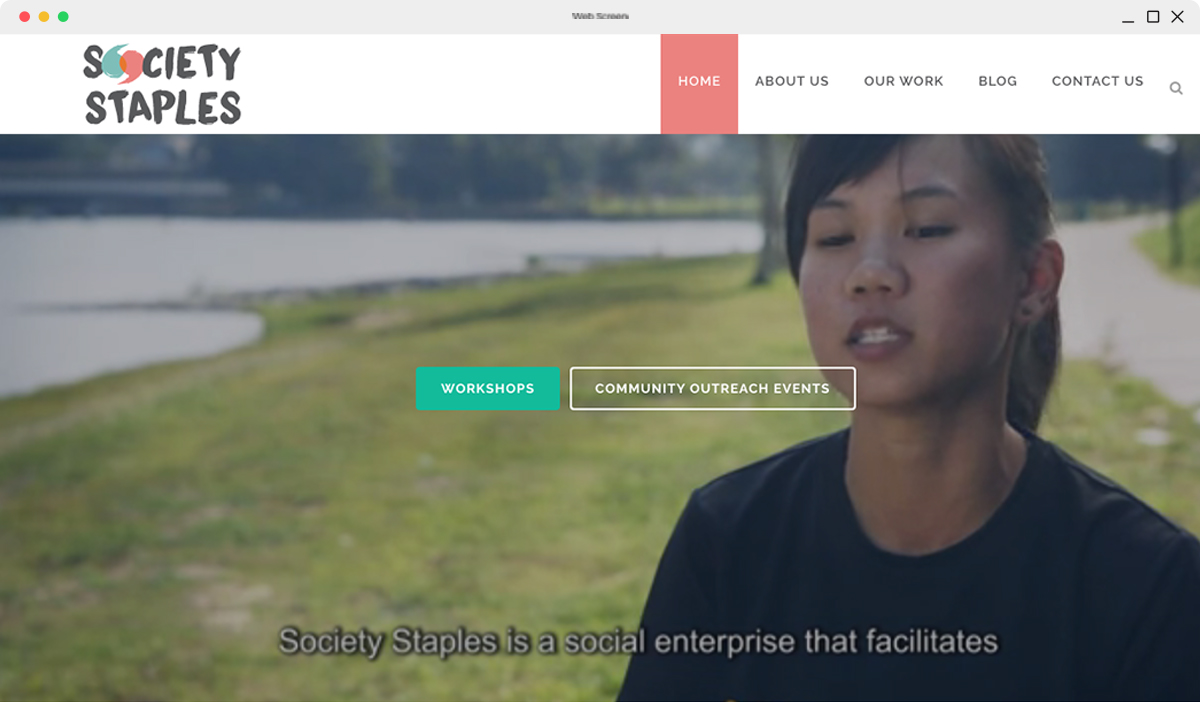Click the yellow traffic-light dot
Image resolution: width=1200 pixels, height=702 pixels.
(44, 17)
